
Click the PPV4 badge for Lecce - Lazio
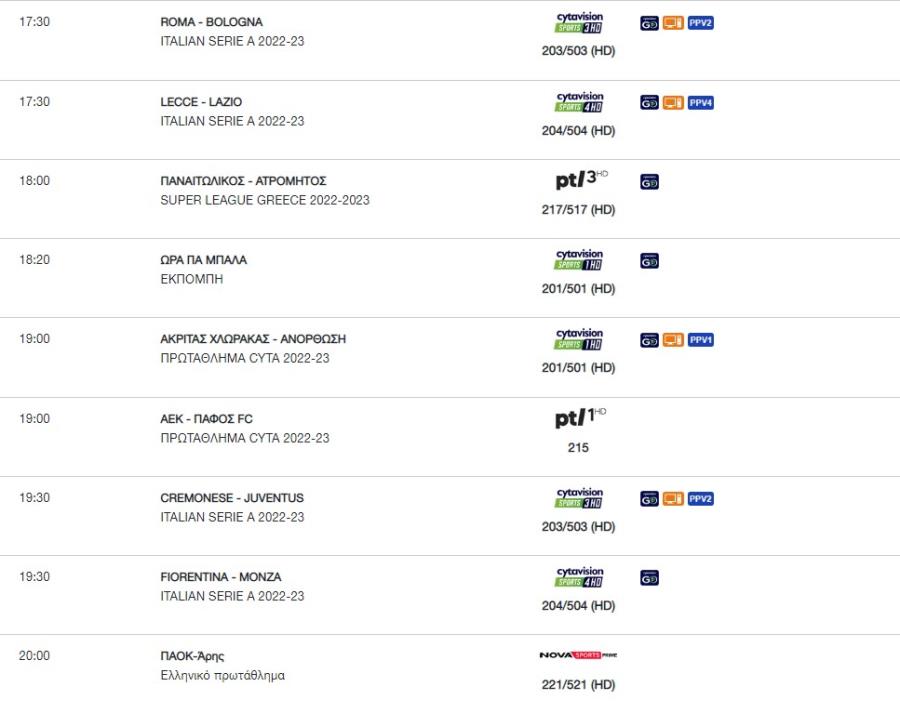point(700,103)
